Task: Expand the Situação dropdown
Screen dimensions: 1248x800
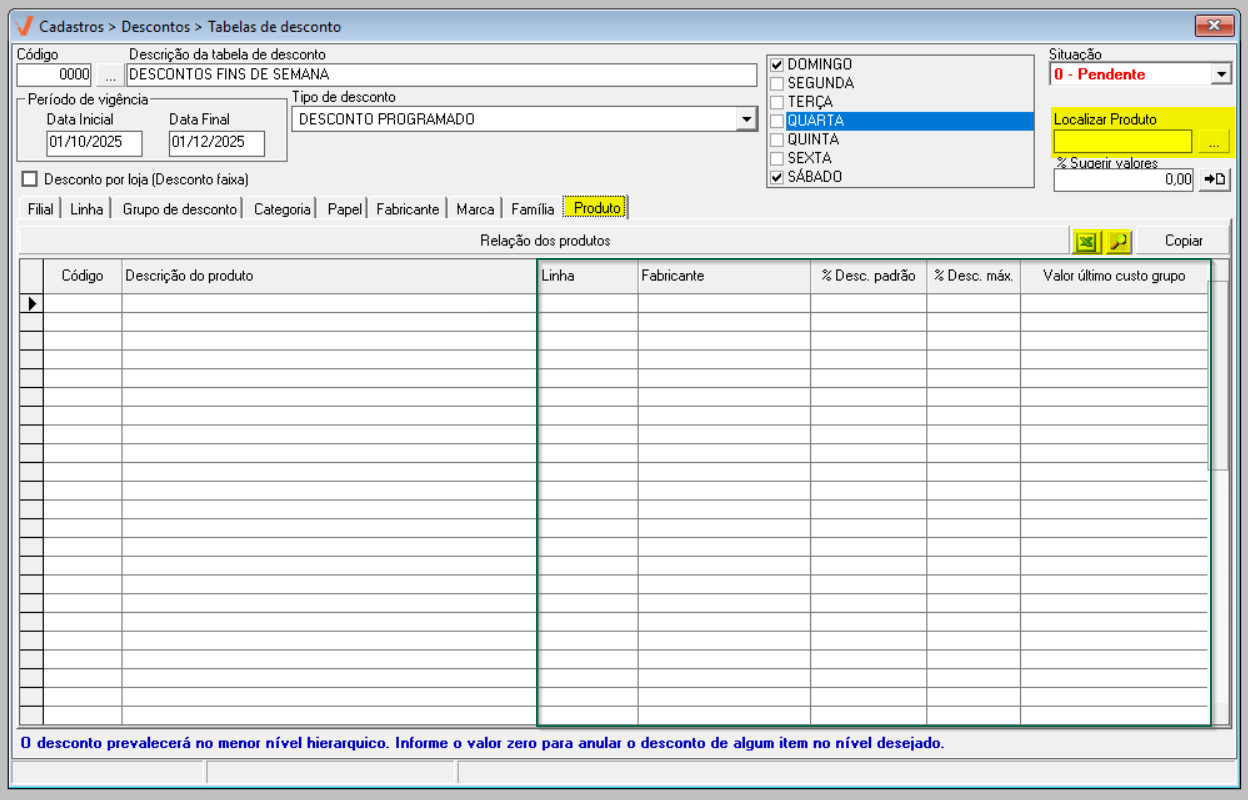Action: (x=1221, y=74)
